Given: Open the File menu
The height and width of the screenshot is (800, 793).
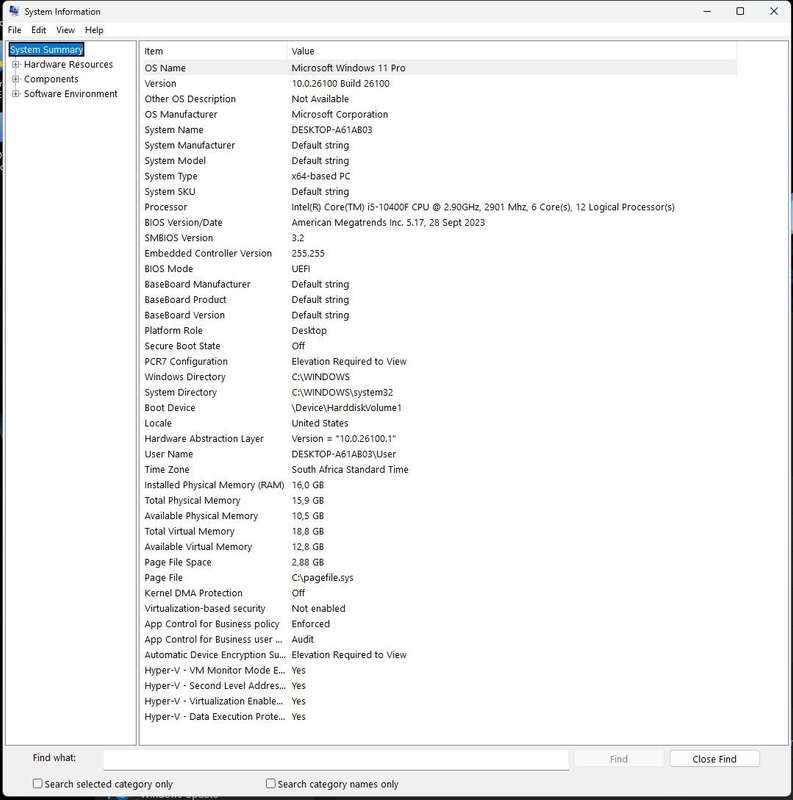Looking at the screenshot, I should coord(14,30).
